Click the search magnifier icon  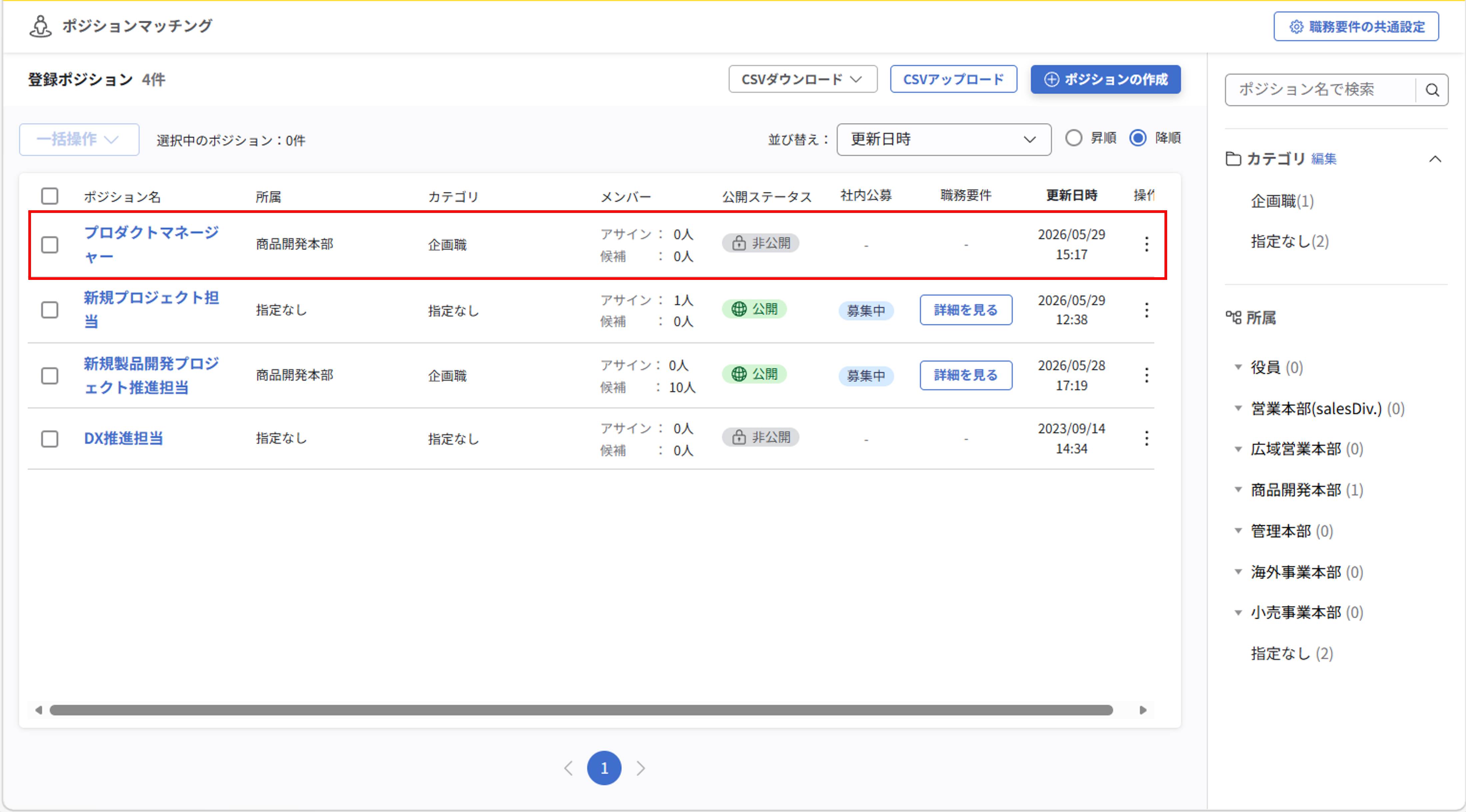1432,90
